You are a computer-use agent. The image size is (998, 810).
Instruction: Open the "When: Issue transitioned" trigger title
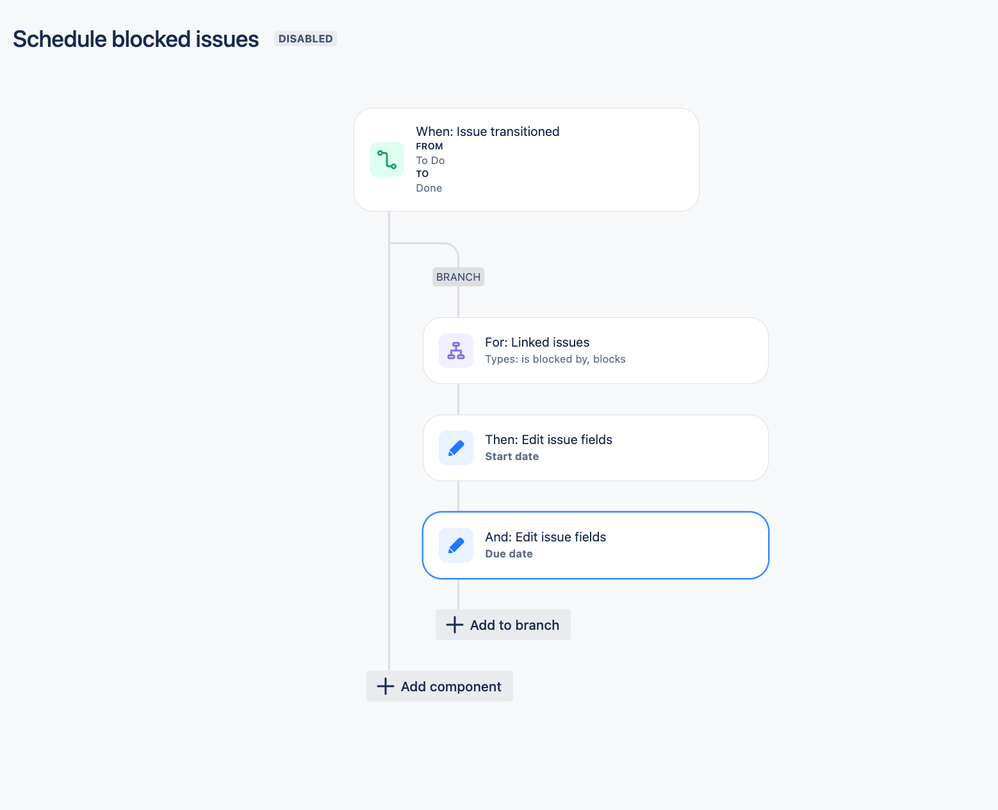(487, 132)
